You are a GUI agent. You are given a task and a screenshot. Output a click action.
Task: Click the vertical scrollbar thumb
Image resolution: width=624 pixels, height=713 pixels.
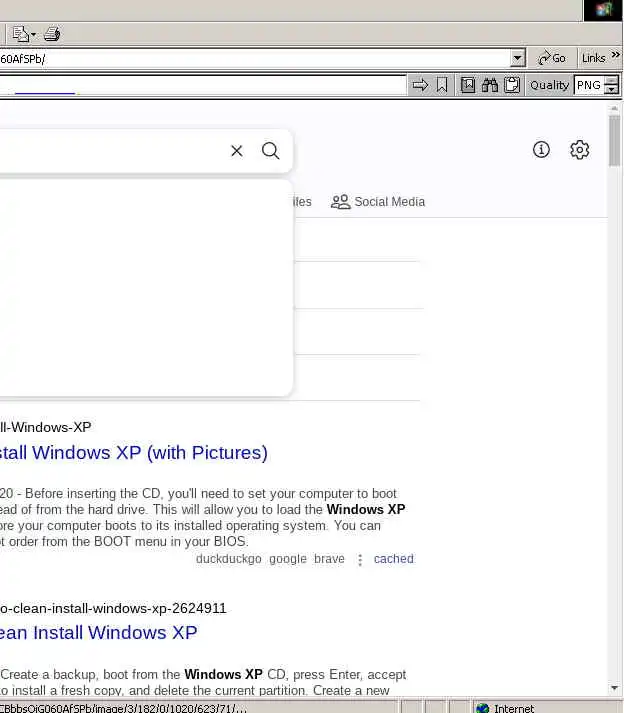(x=614, y=141)
